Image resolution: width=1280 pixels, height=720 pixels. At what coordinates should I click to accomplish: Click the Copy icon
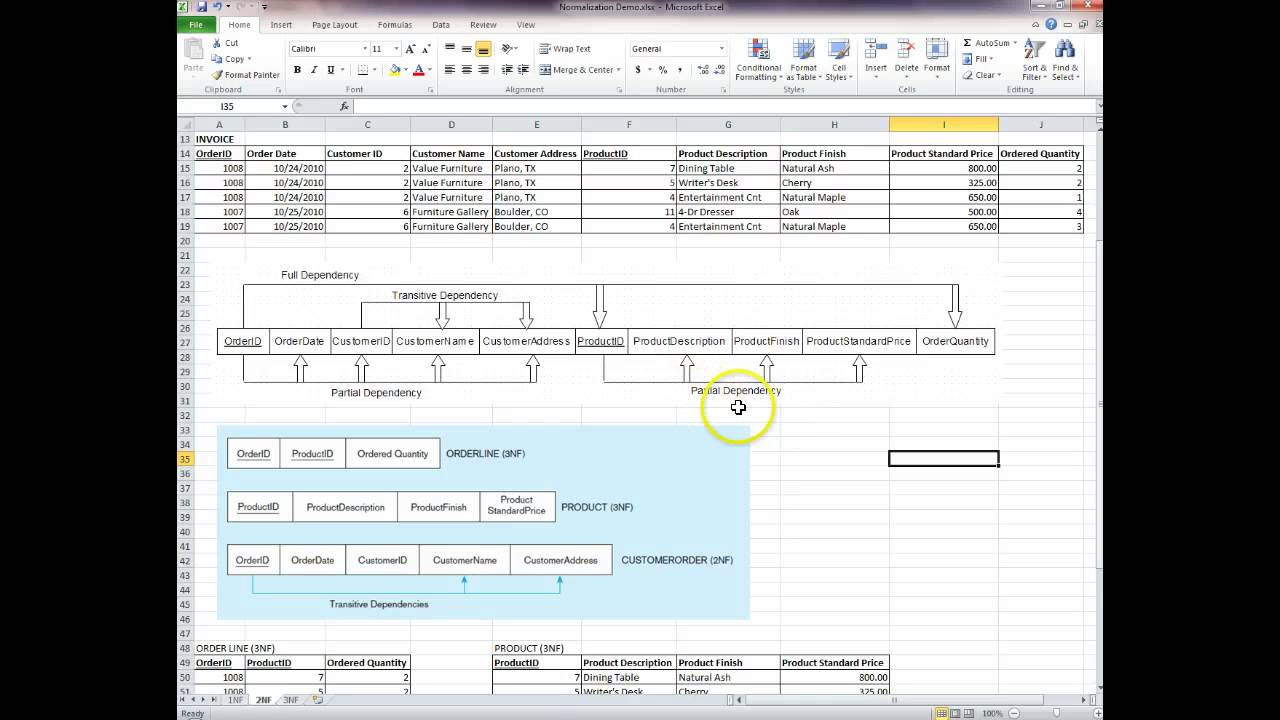217,59
